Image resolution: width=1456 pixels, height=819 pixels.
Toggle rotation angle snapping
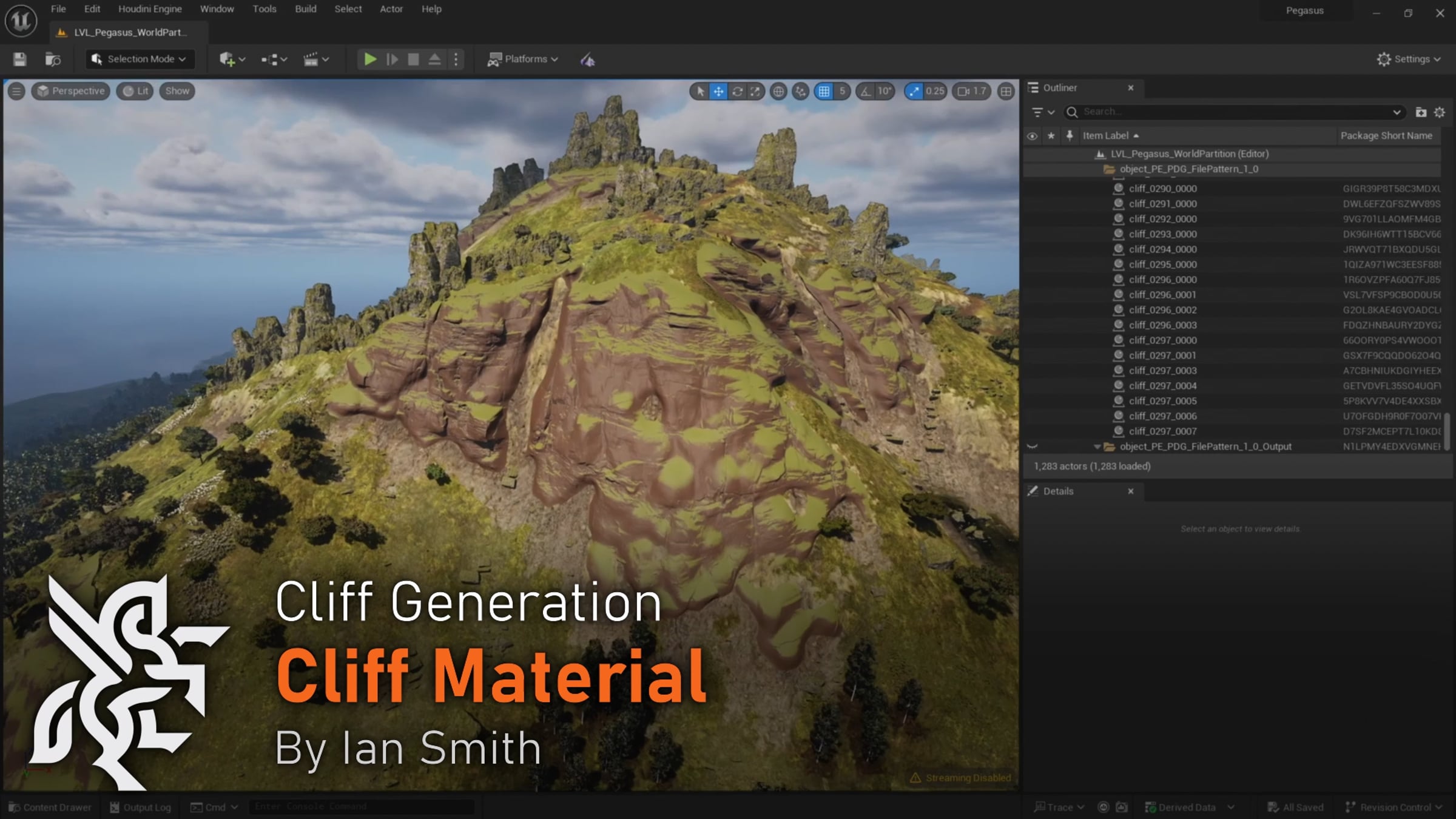tap(866, 91)
